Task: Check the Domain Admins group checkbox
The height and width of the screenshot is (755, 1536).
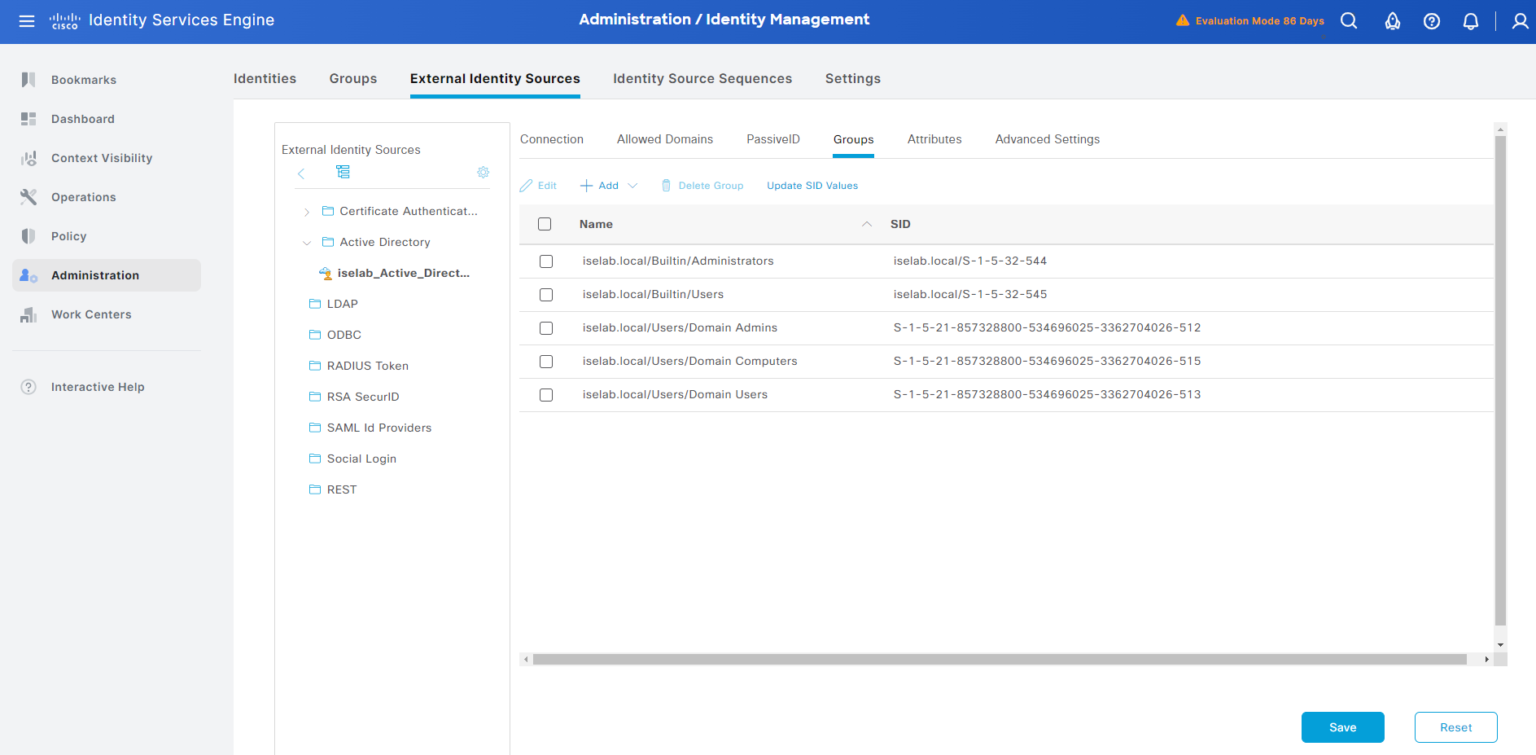Action: [546, 327]
